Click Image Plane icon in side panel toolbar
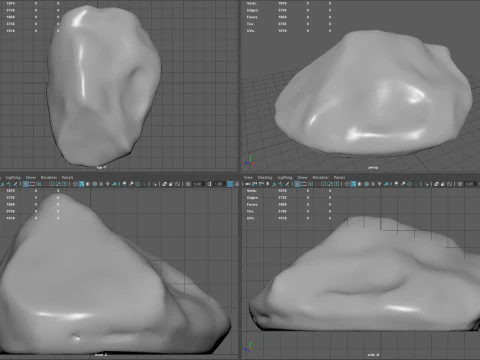480x360 pixels. coord(274,184)
